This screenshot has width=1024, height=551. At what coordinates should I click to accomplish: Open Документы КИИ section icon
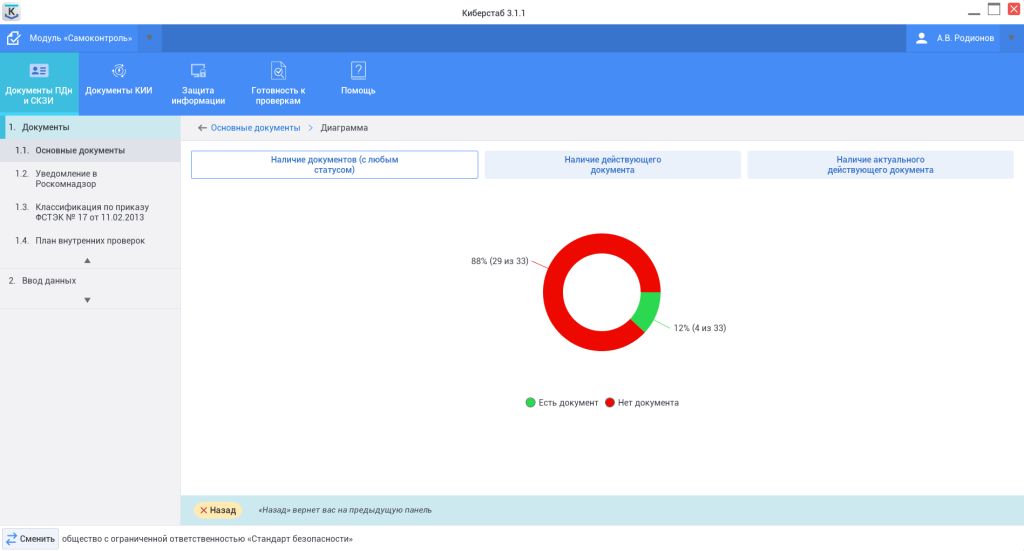point(118,71)
